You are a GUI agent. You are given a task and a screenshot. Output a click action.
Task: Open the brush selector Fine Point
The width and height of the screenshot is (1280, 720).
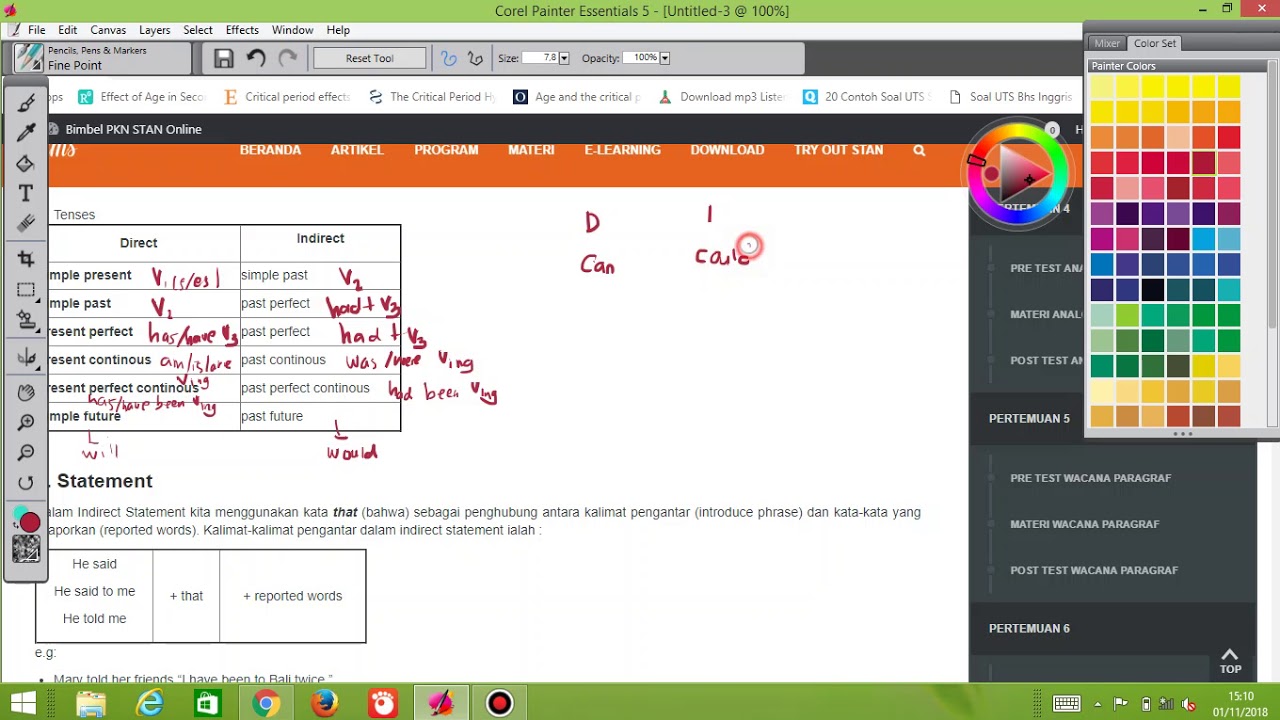click(x=103, y=58)
